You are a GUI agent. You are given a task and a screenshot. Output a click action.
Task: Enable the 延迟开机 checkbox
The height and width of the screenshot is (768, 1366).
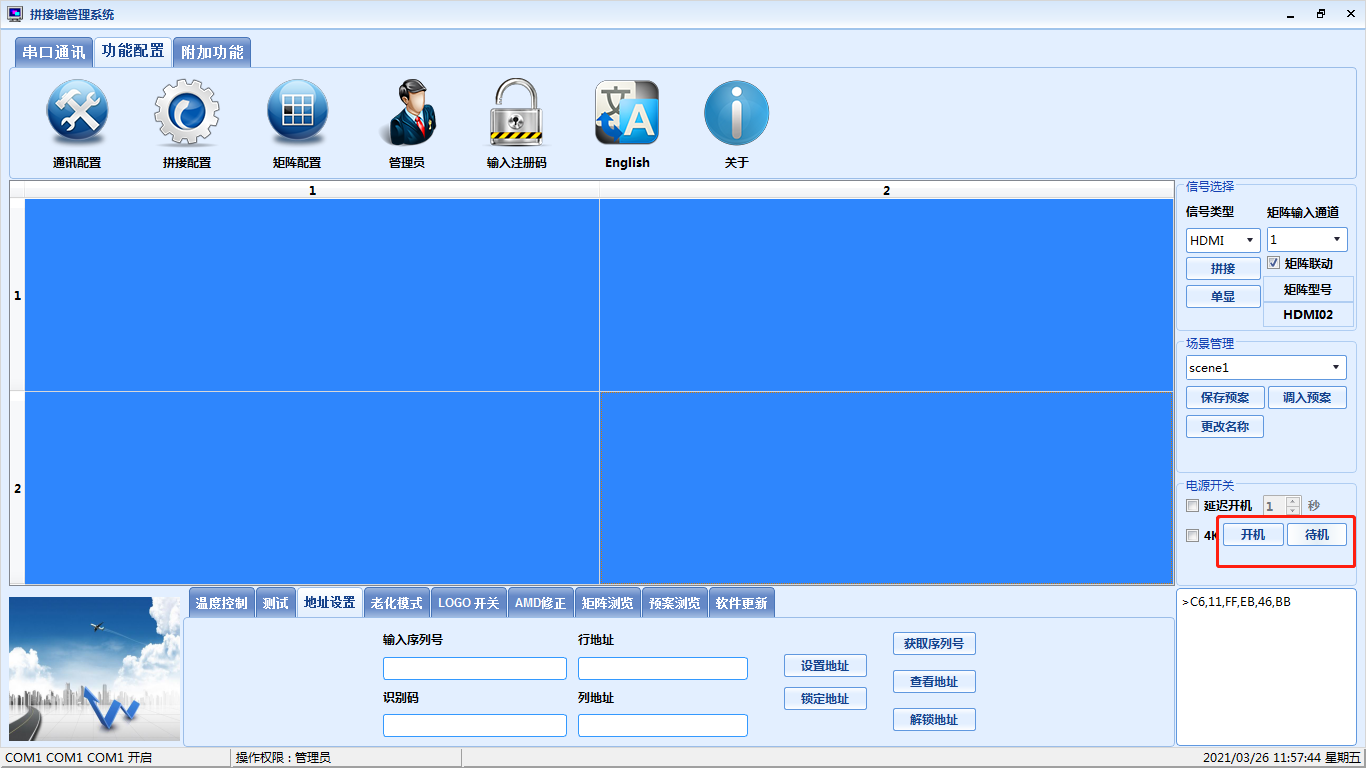point(1192,506)
